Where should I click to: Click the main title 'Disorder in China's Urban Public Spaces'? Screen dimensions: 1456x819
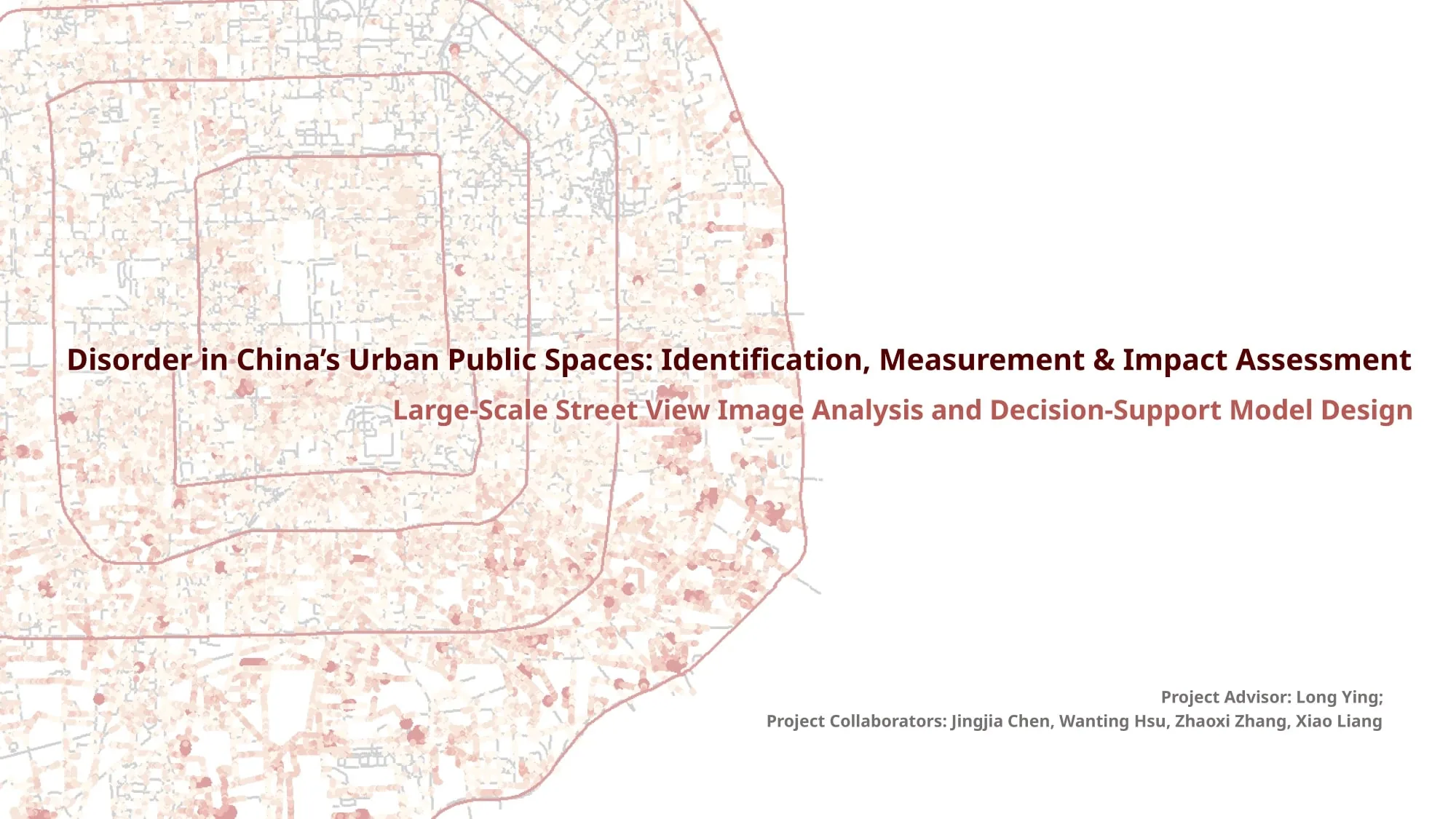coord(739,360)
